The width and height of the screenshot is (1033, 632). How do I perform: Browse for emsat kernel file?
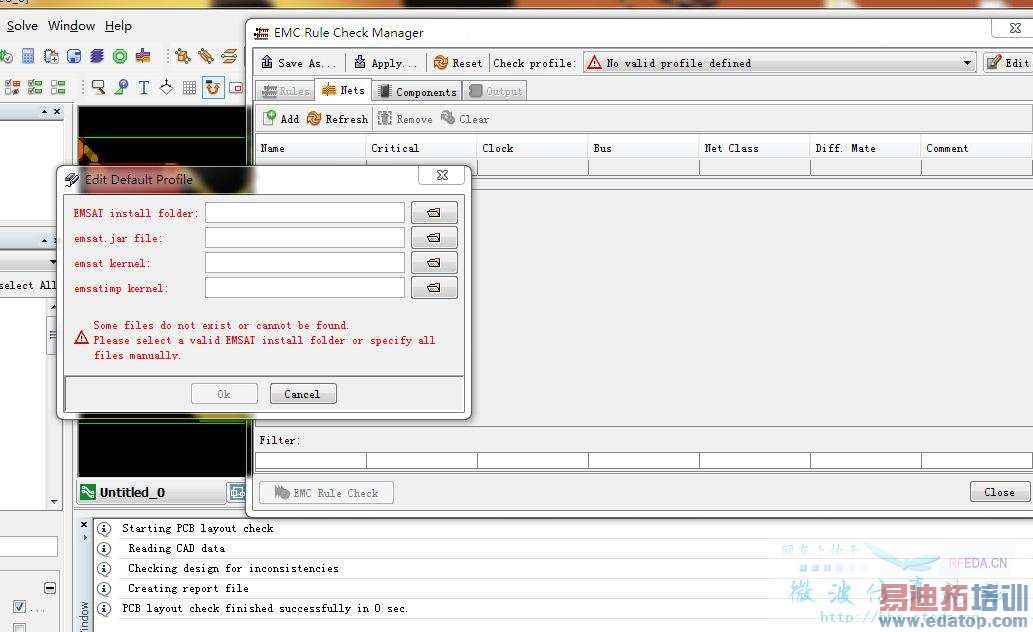click(433, 263)
